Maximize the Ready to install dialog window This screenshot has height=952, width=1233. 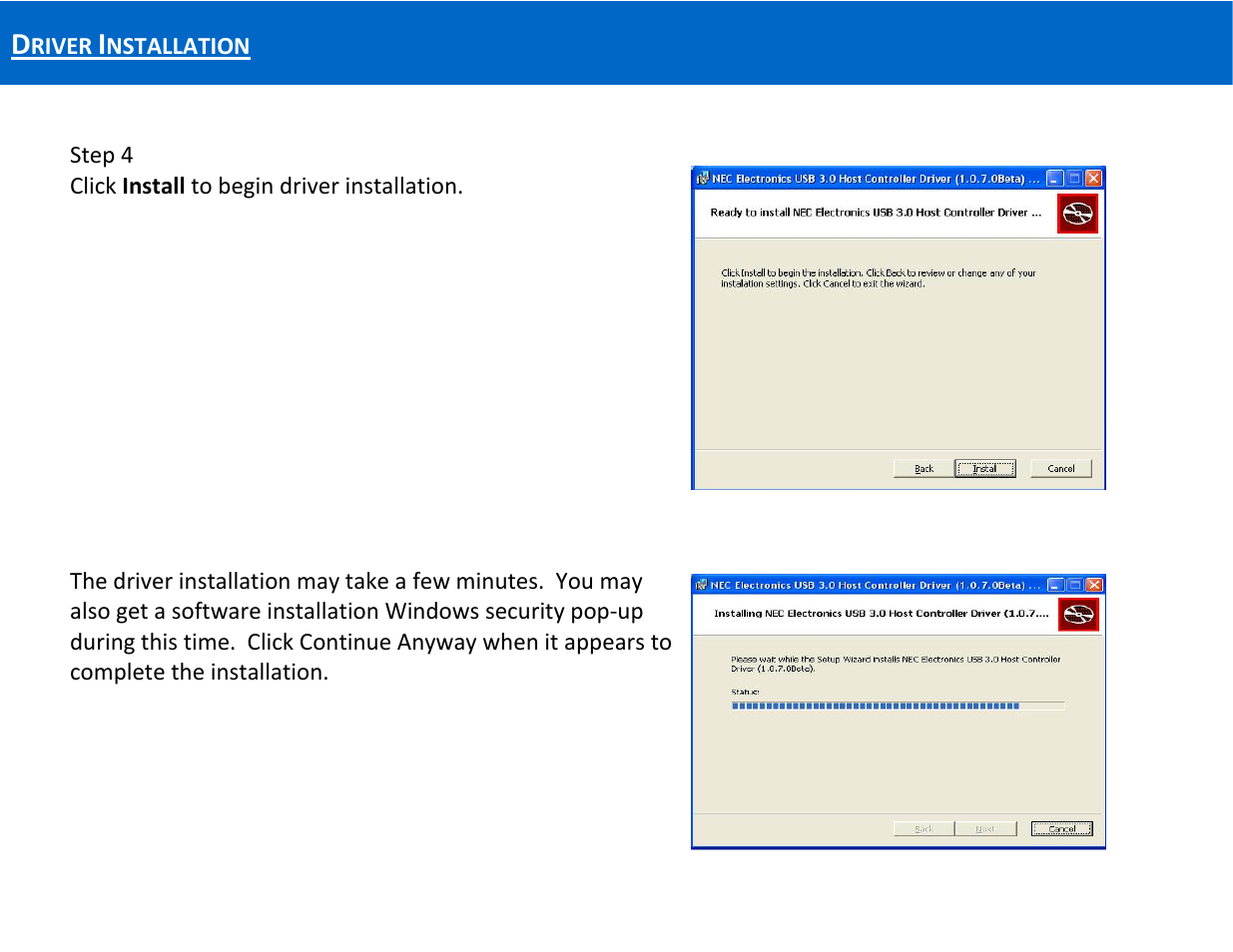coord(1074,179)
